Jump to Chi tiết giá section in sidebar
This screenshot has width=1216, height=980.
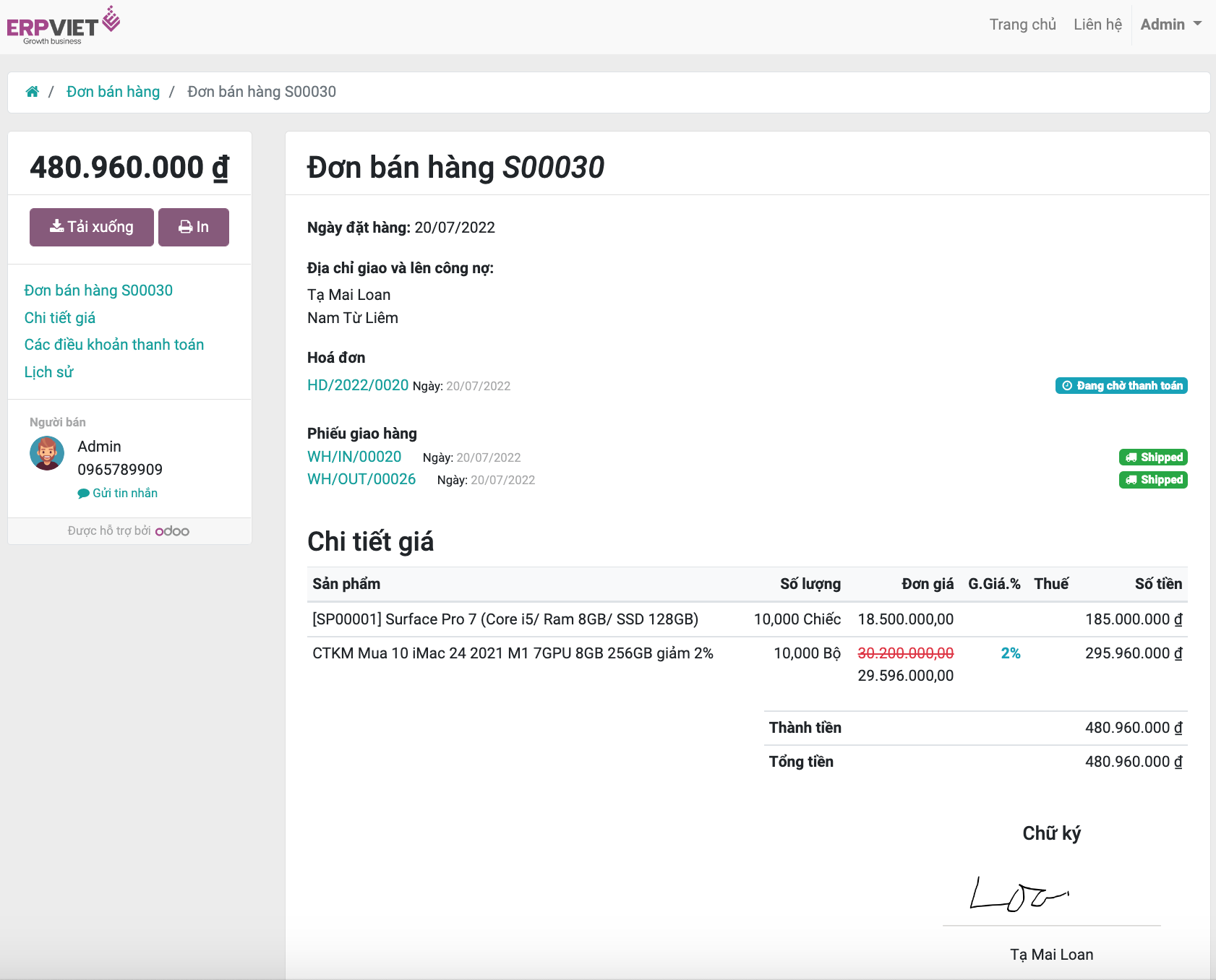point(60,318)
